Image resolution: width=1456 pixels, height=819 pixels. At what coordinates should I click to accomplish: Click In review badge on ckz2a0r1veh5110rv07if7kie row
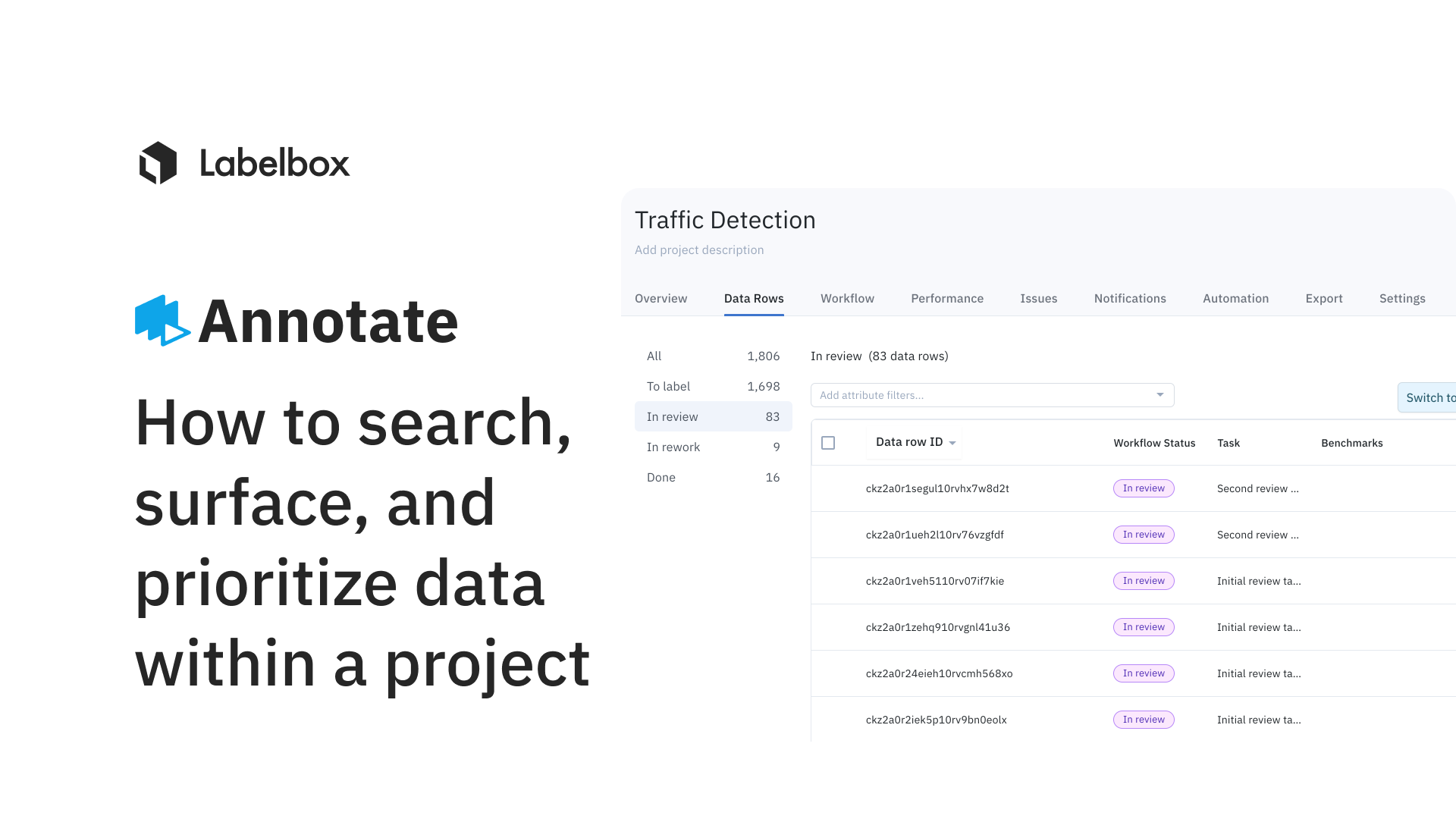[1143, 581]
